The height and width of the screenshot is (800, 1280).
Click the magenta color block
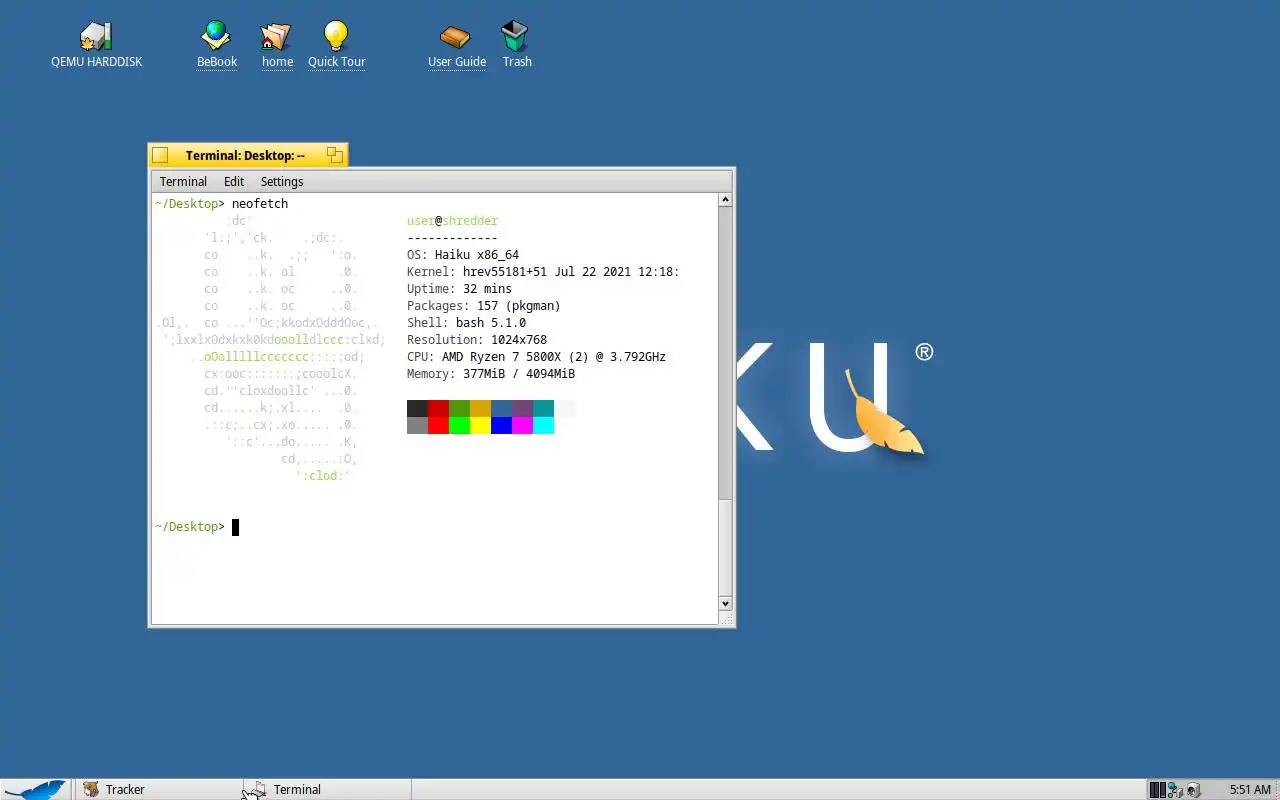(x=522, y=425)
